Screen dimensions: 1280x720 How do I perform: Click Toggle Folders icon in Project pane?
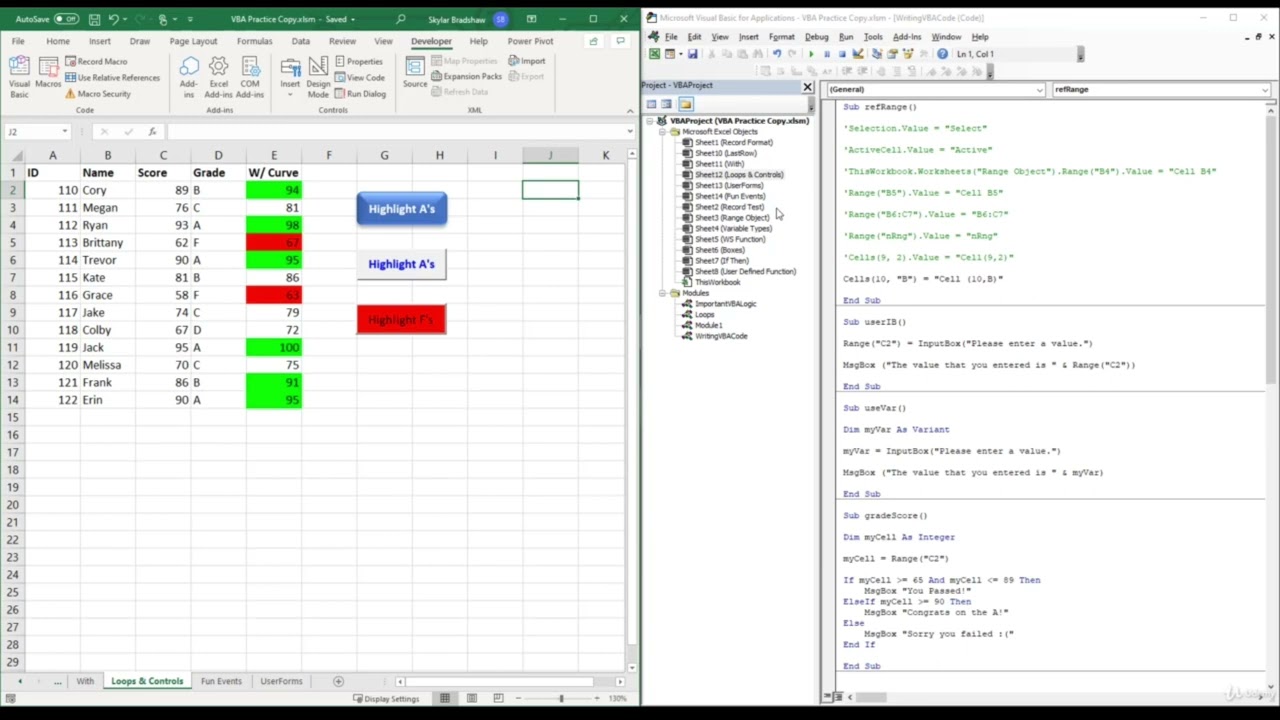[x=685, y=104]
